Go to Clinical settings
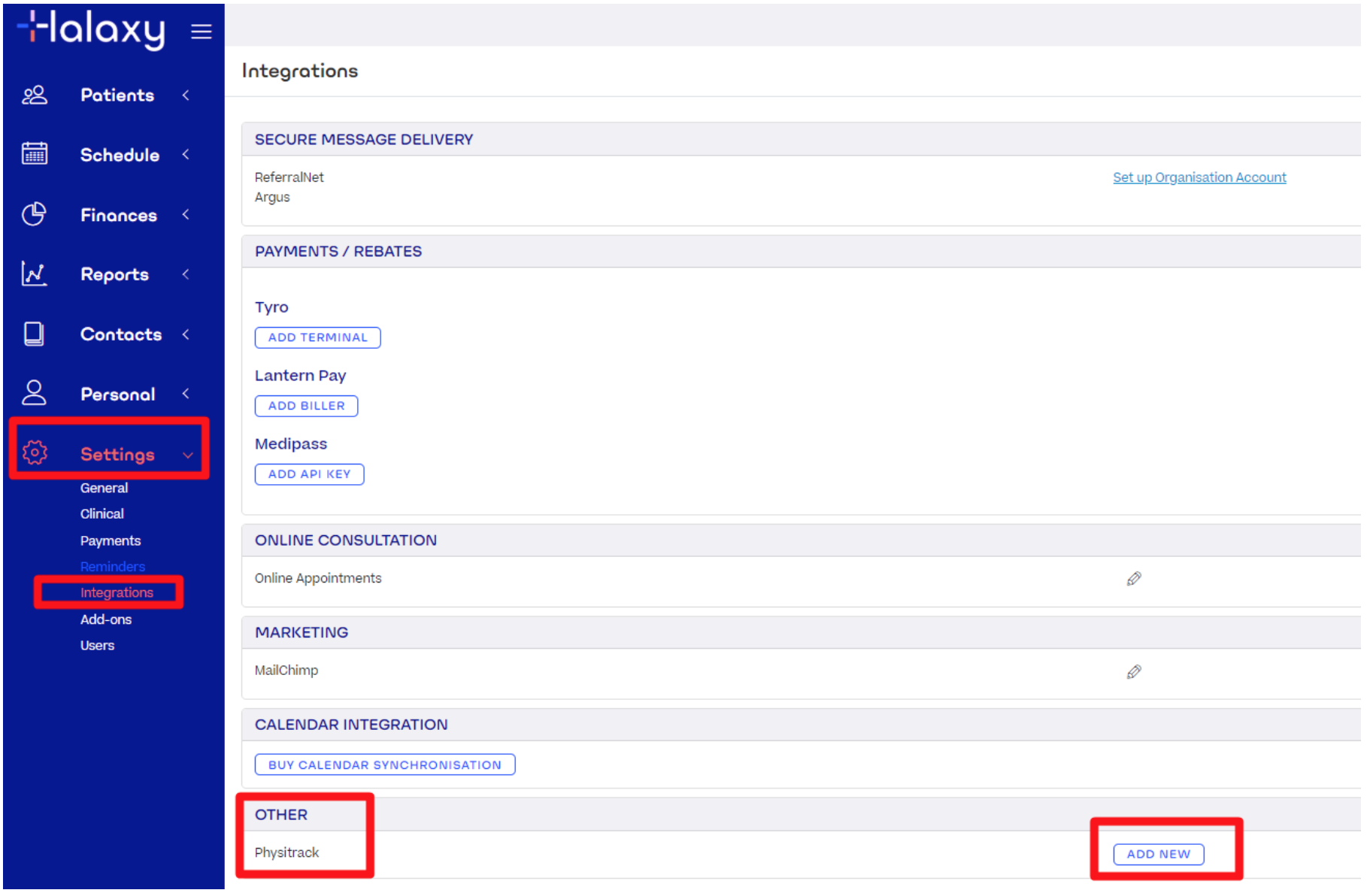1367x896 pixels. pos(102,513)
